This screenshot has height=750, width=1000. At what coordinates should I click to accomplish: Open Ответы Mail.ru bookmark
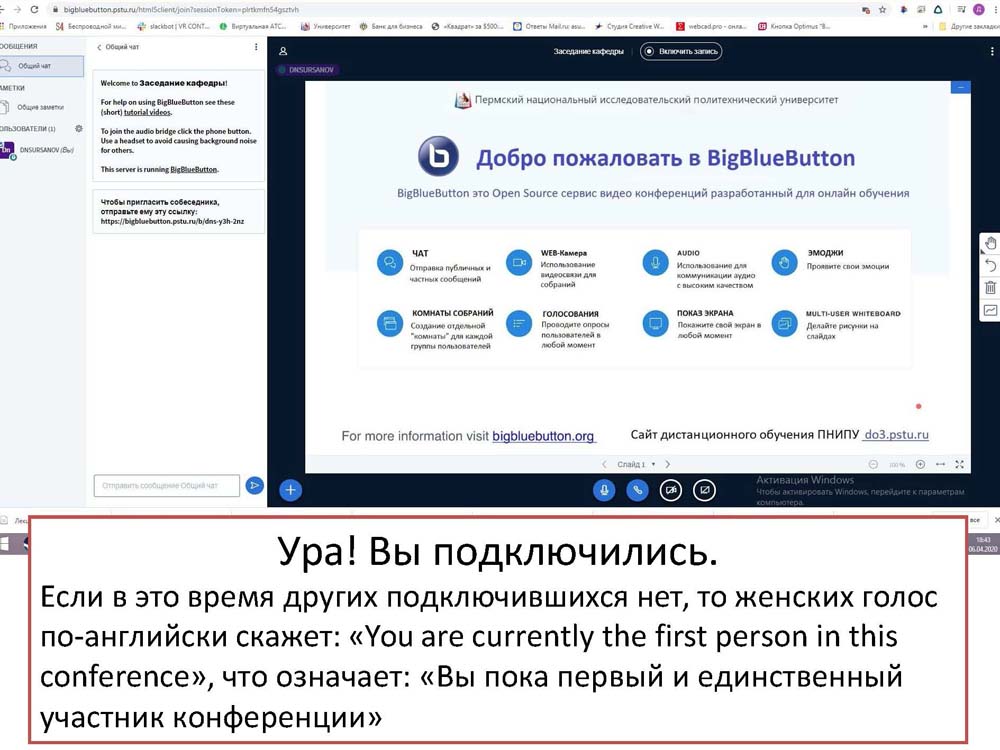(549, 26)
